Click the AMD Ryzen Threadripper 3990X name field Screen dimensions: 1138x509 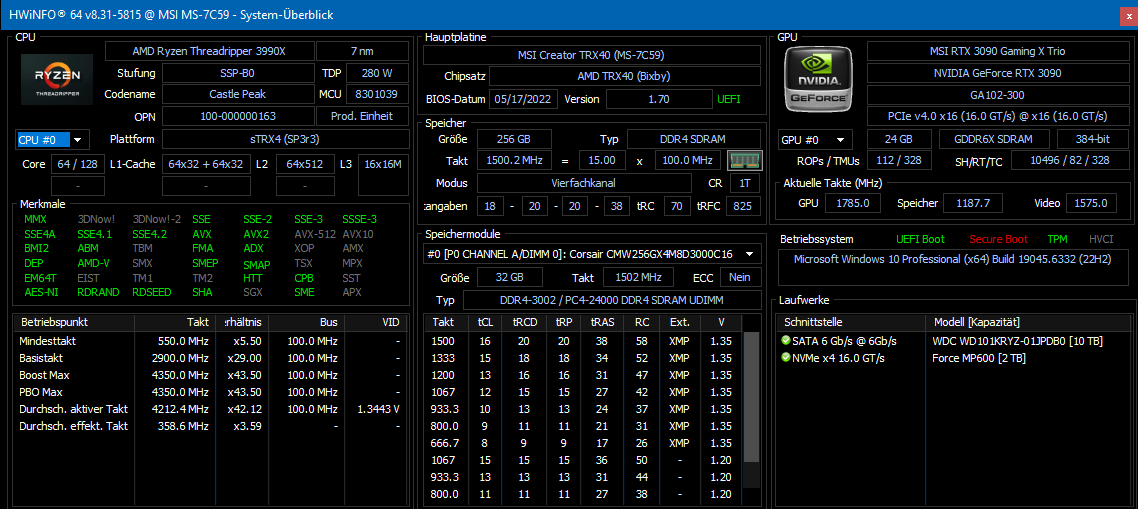pyautogui.click(x=210, y=52)
